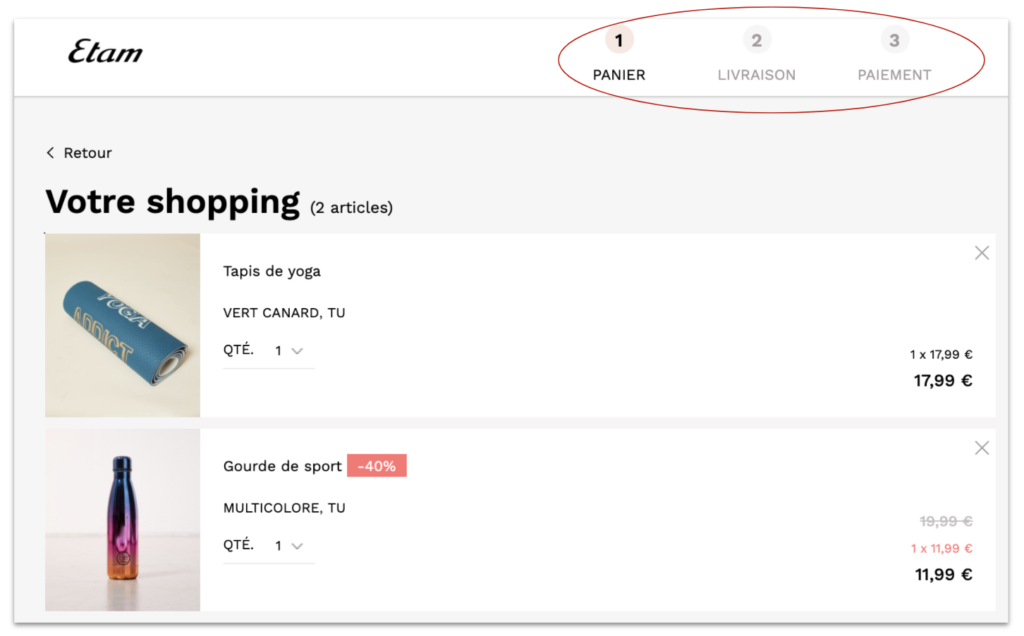
Task: Click the step 2 circle icon
Action: point(757,41)
